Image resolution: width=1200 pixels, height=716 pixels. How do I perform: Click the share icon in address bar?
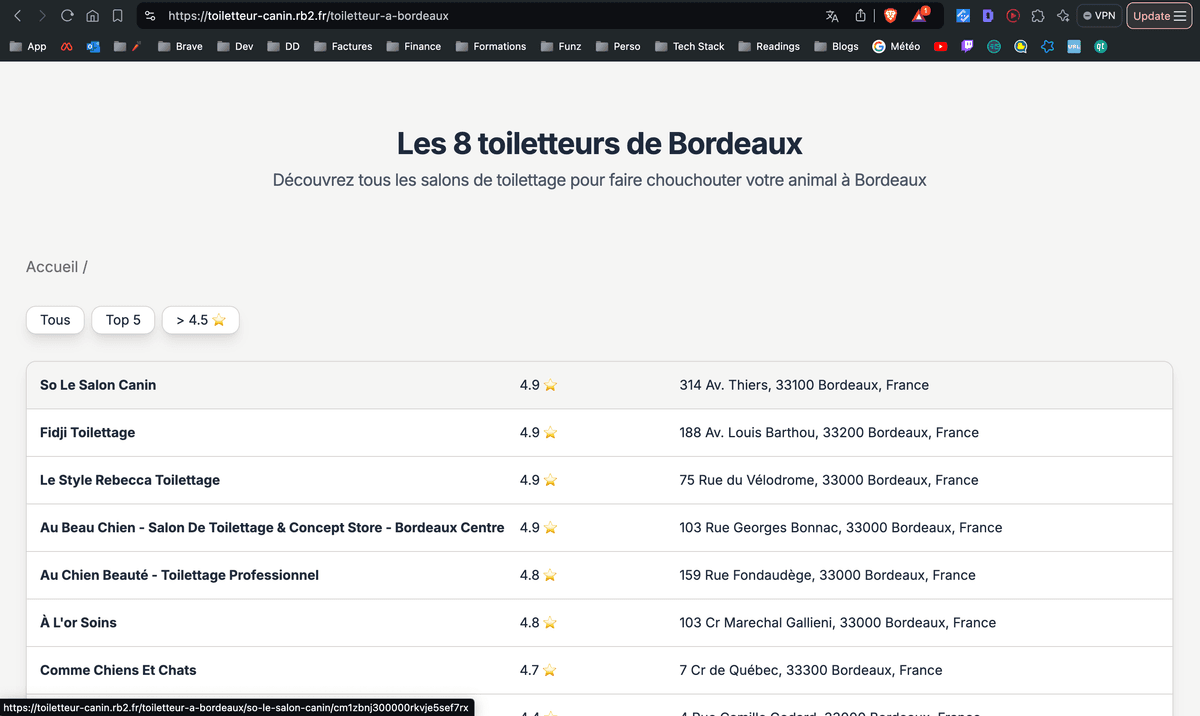coord(860,16)
